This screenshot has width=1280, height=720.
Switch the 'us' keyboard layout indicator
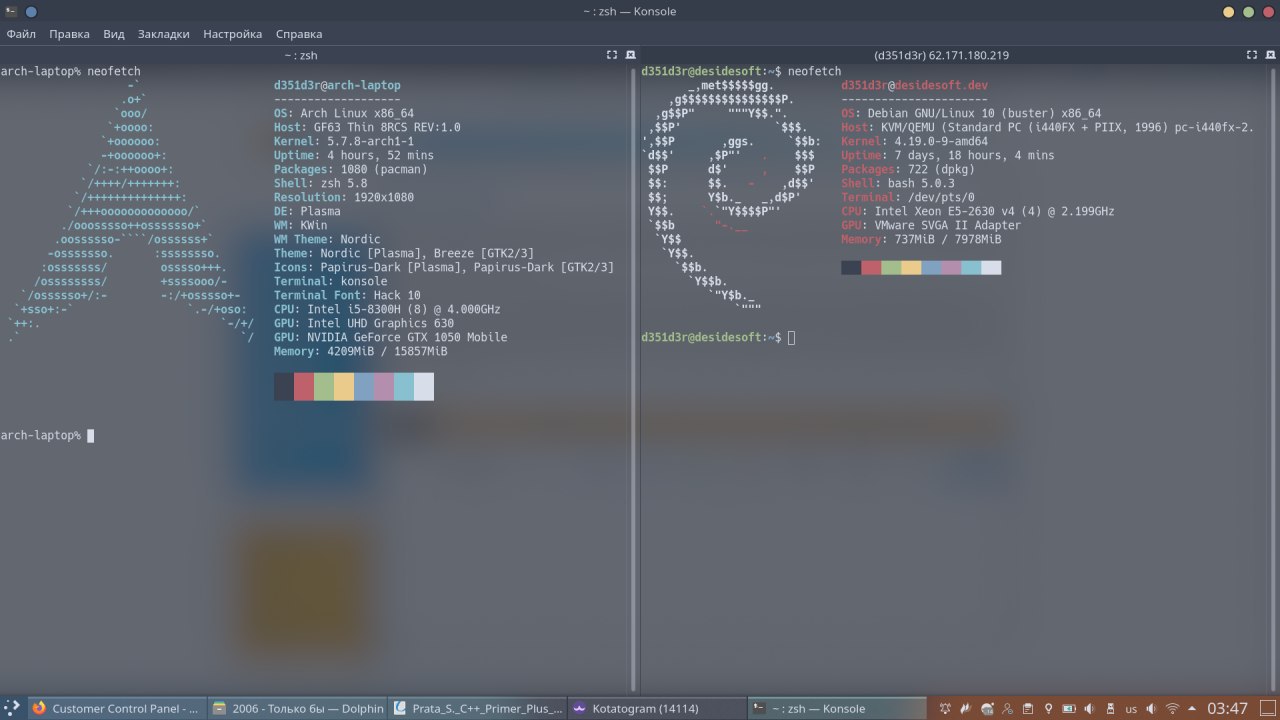(x=1131, y=708)
